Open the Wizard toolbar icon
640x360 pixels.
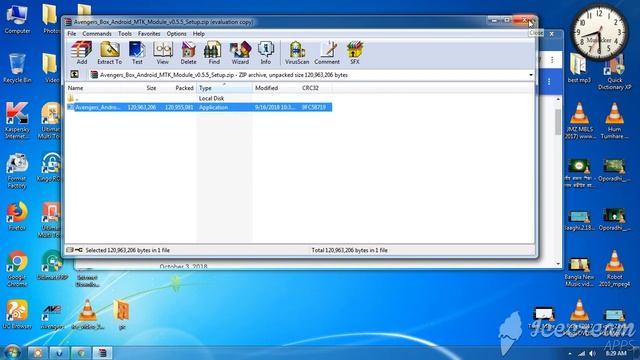click(x=240, y=53)
